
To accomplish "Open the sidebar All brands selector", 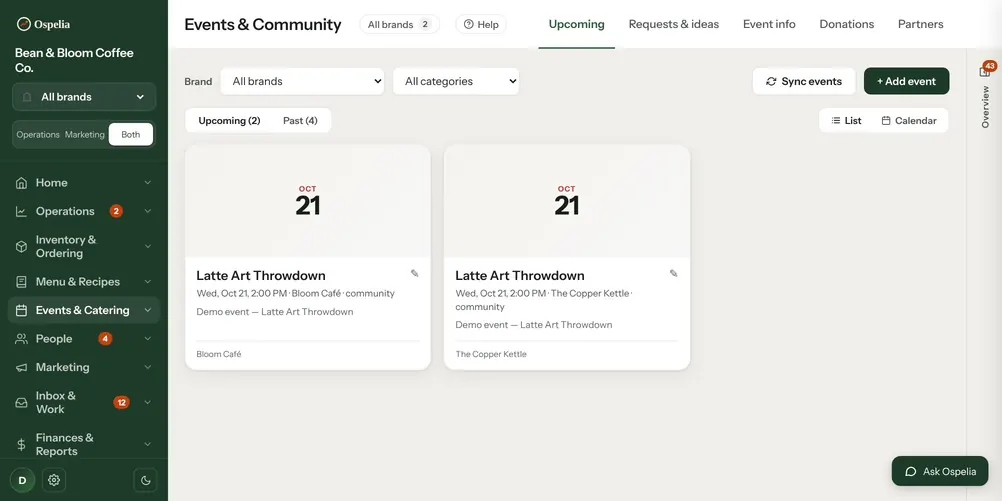I will 84,97.
